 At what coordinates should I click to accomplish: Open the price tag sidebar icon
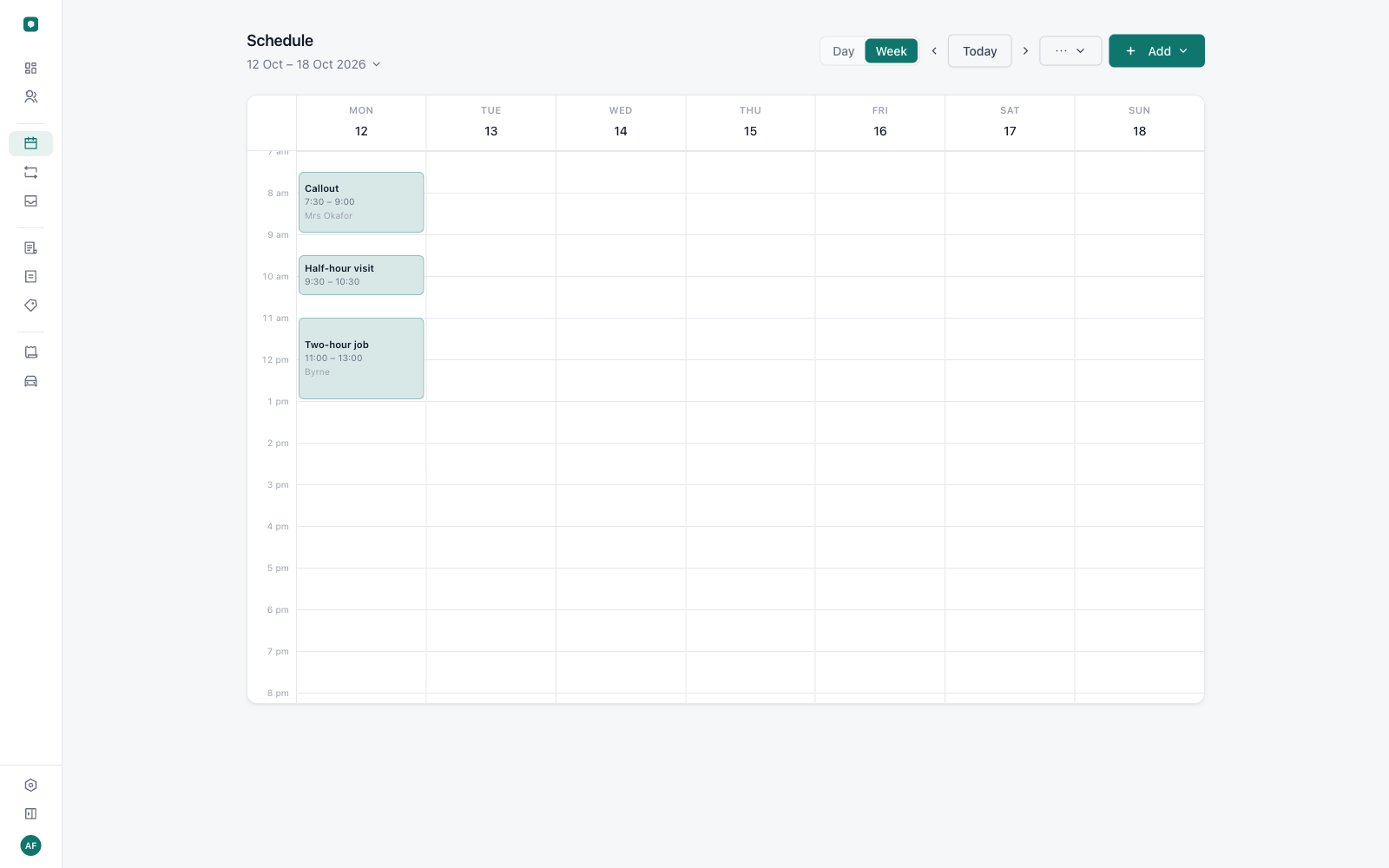[x=30, y=305]
